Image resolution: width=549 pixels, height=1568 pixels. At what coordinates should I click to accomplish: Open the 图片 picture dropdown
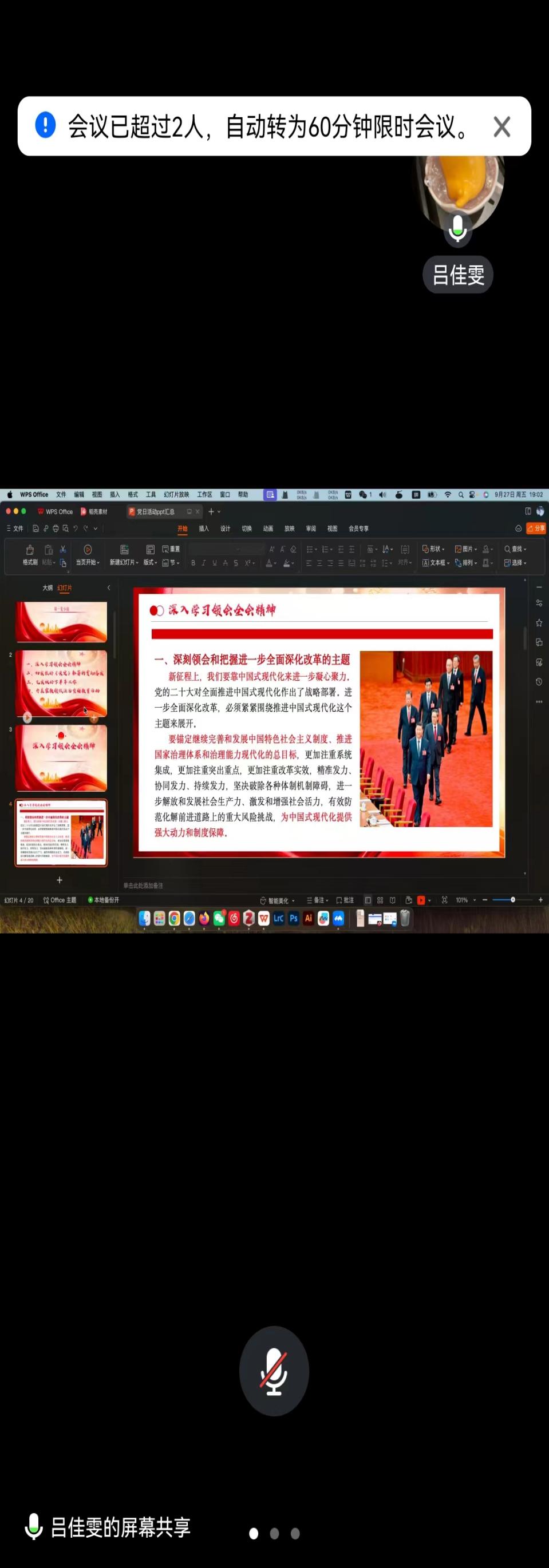click(x=466, y=549)
